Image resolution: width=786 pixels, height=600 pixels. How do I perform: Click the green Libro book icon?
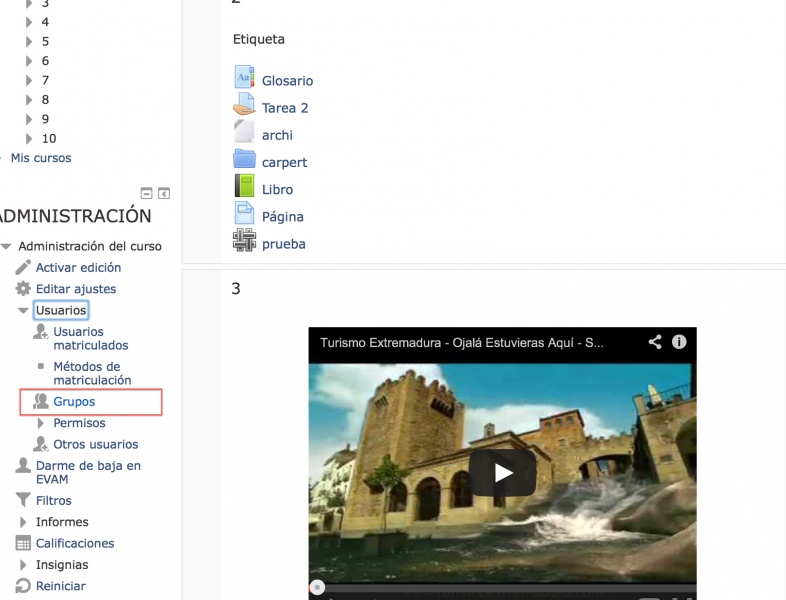[x=244, y=186]
